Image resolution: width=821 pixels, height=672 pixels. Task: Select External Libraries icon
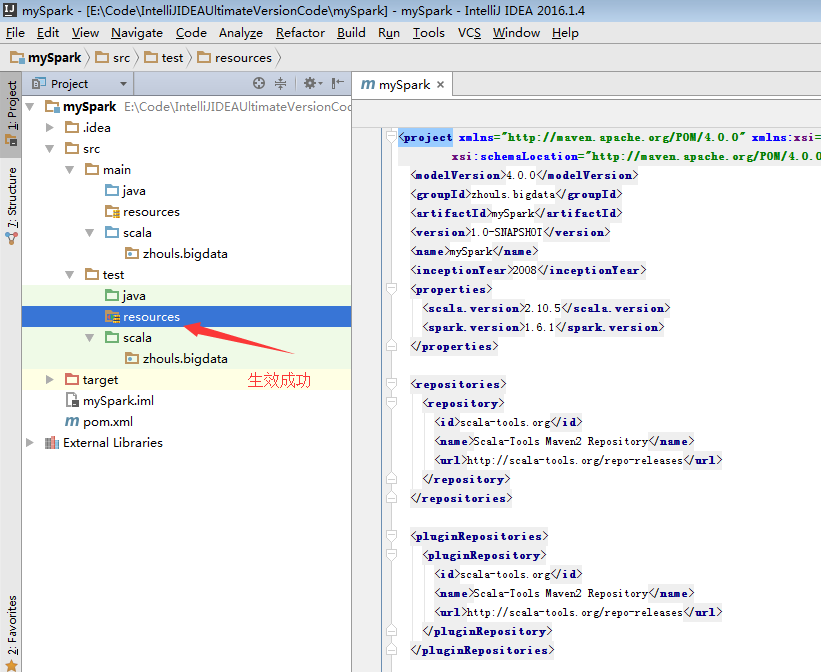click(x=51, y=443)
